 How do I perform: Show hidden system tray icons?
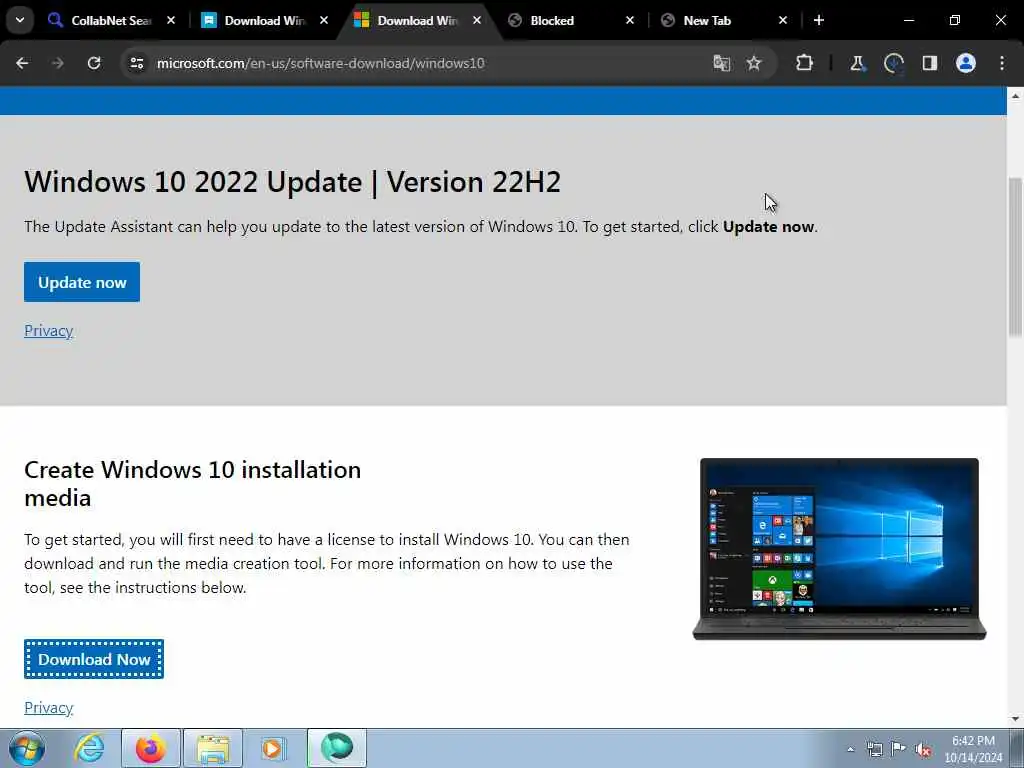[850, 749]
